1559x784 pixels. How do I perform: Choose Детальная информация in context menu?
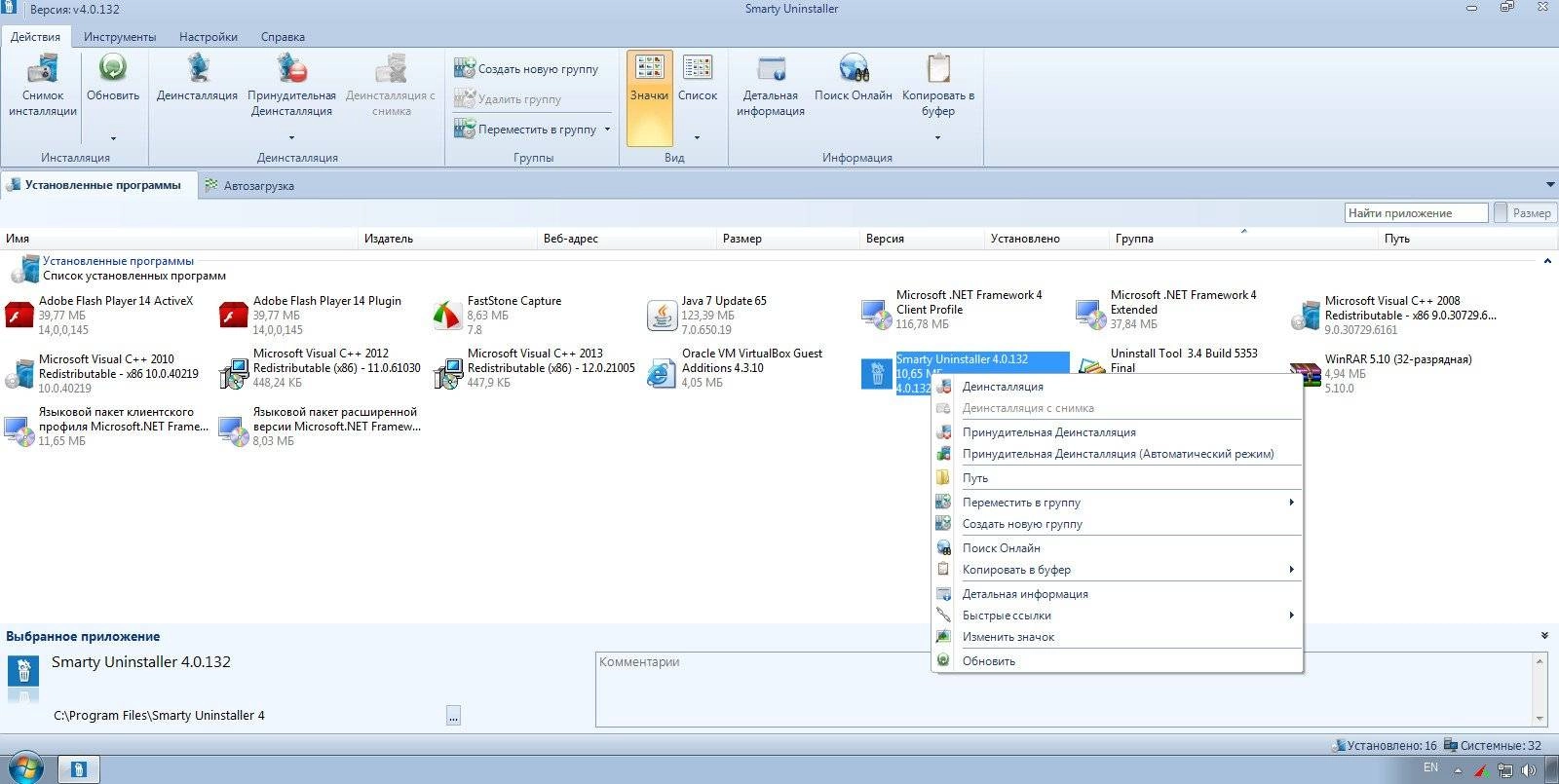tap(1118, 594)
